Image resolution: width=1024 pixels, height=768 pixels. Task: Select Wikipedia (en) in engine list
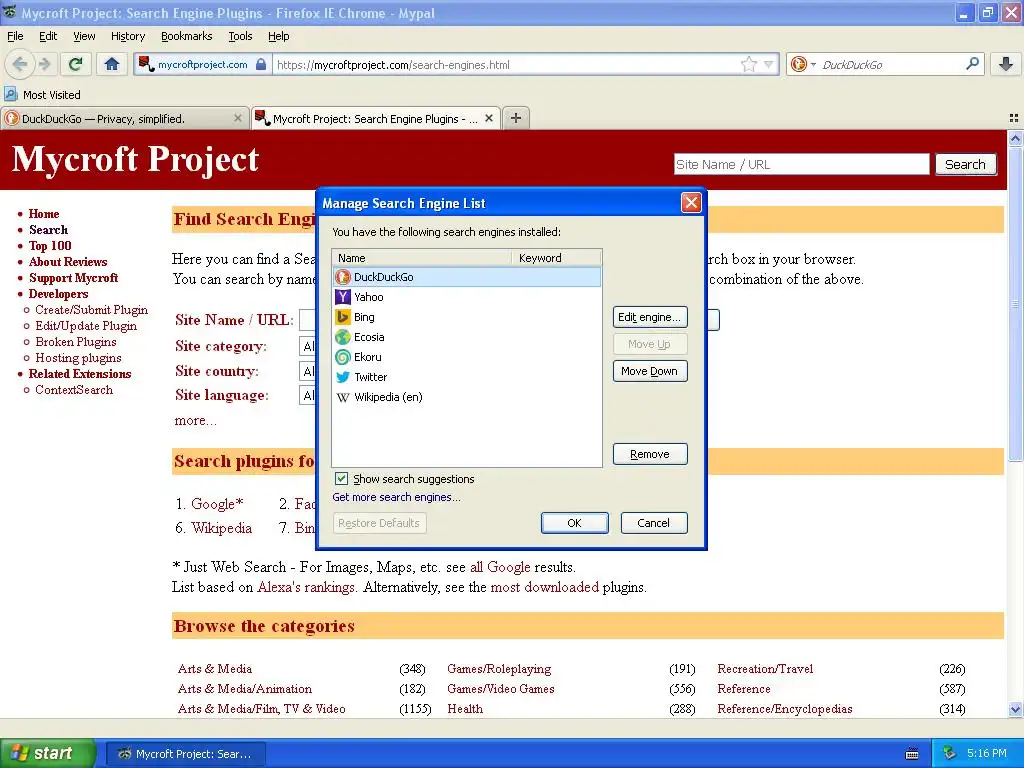(467, 397)
